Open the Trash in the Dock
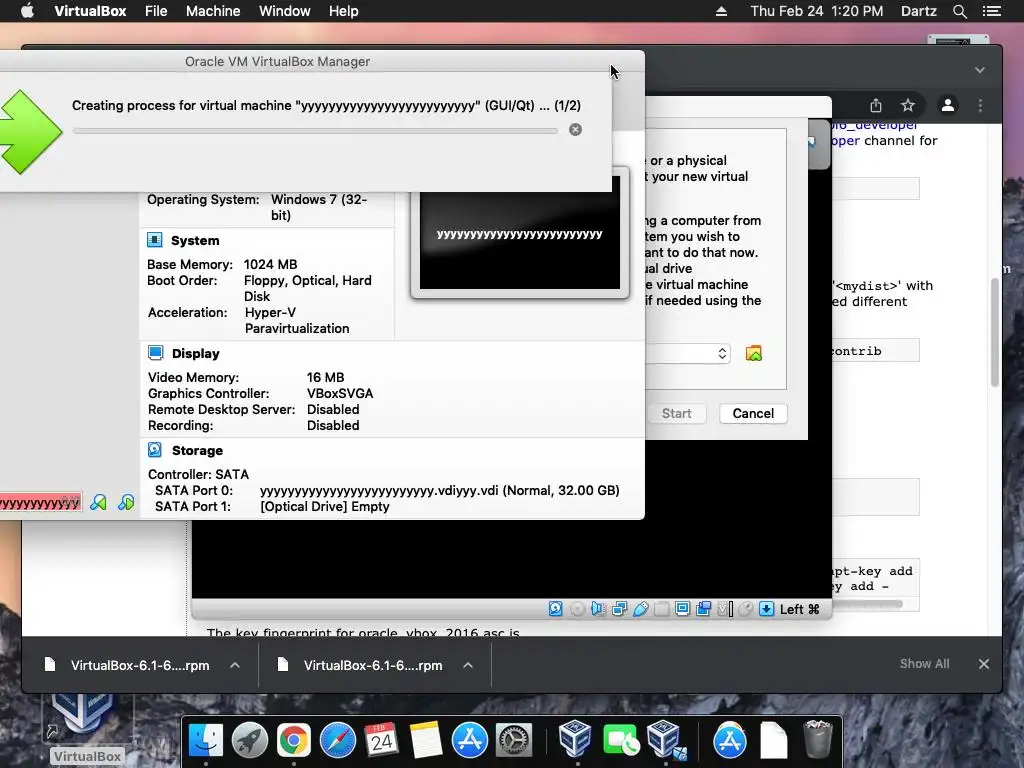The image size is (1024, 768). tap(817, 739)
